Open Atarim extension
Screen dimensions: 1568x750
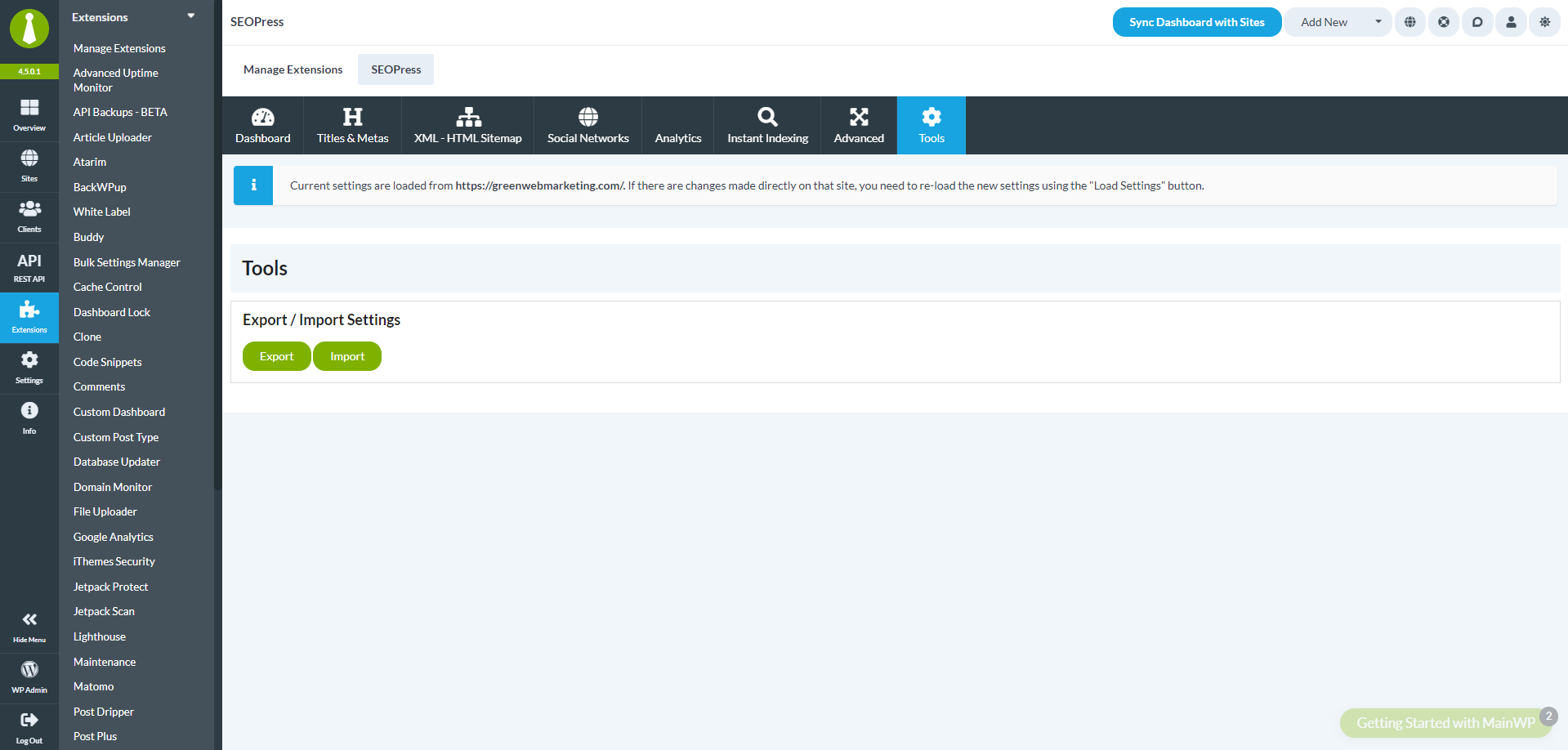90,162
